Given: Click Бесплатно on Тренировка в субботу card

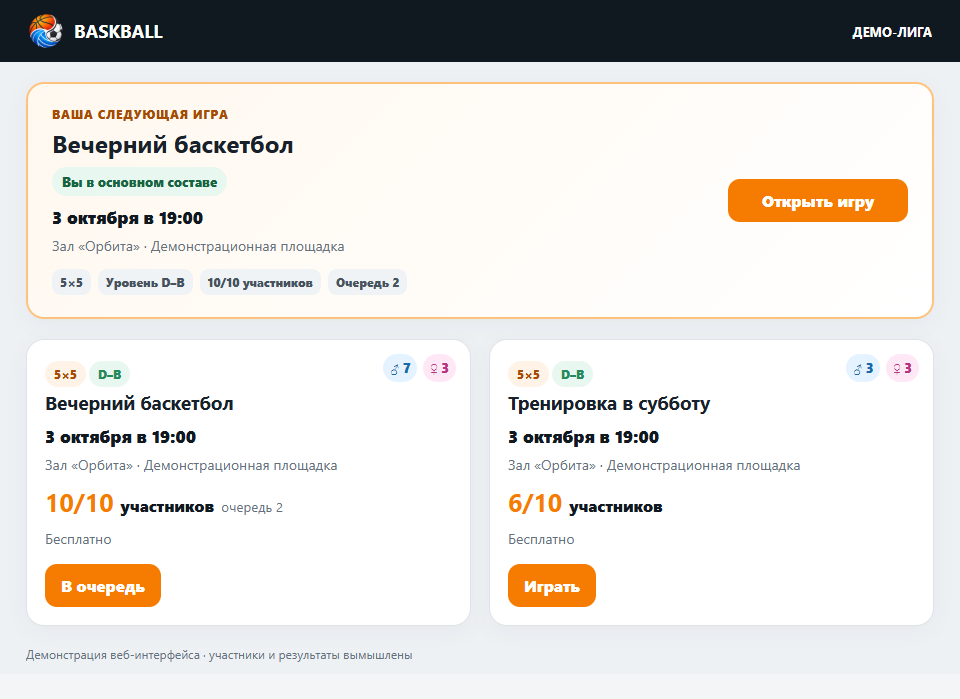Looking at the screenshot, I should (541, 539).
